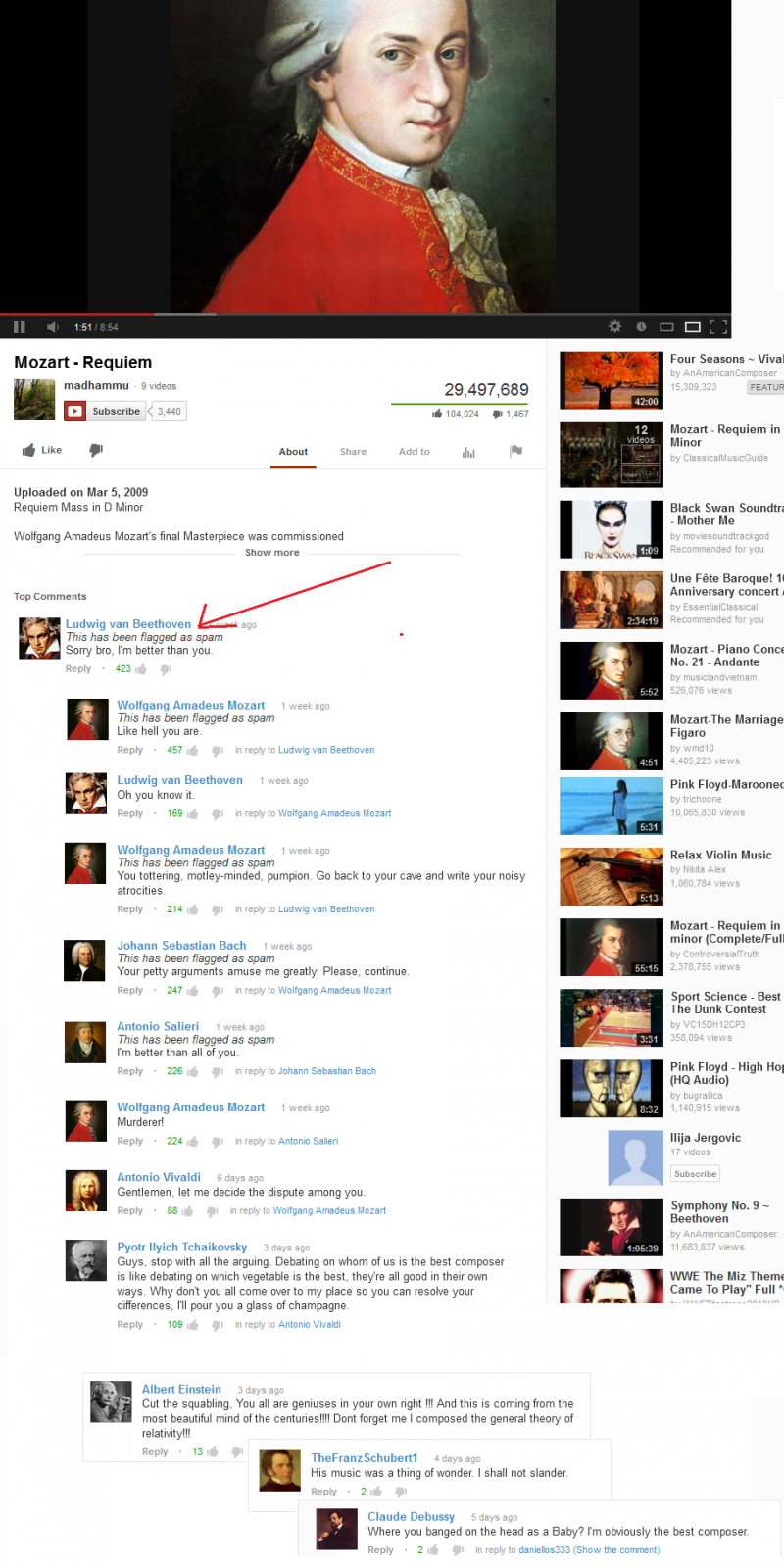Open Pink Floyd - High Hopes video
The image size is (784, 1568).
(611, 1088)
